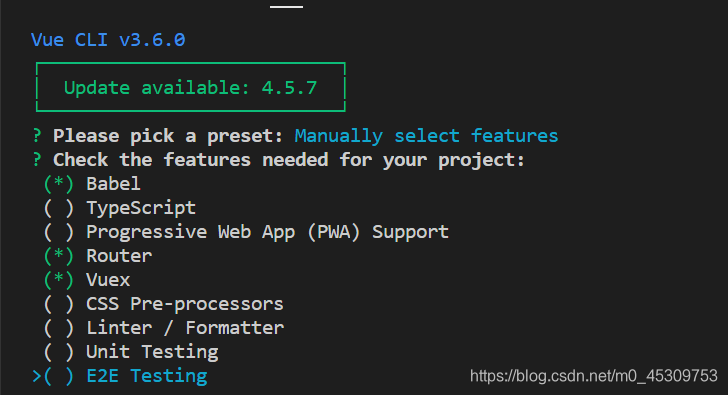728x395 pixels.
Task: Check Progressive Web App (PWA) Support
Action: coord(59,232)
